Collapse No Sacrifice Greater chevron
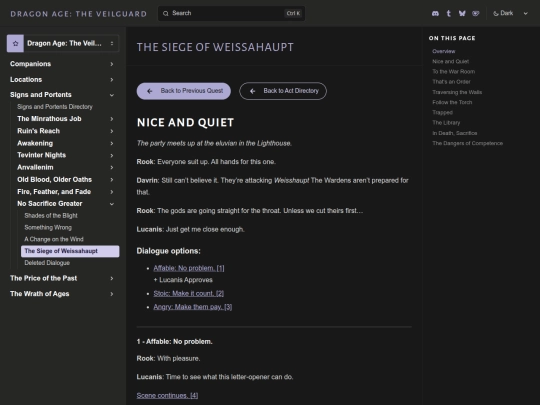This screenshot has height=405, width=540. pyautogui.click(x=112, y=204)
